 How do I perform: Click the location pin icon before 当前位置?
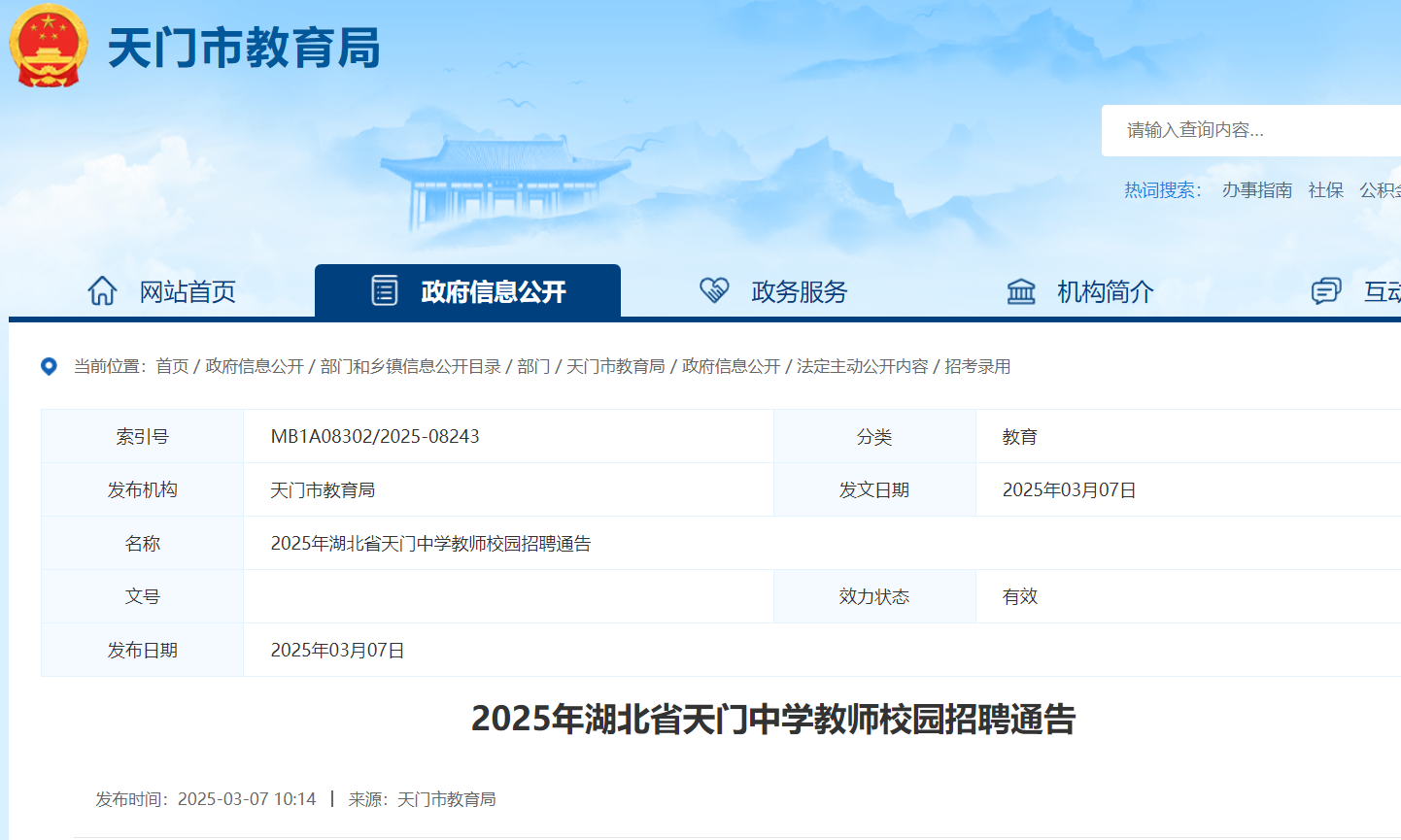pos(49,366)
